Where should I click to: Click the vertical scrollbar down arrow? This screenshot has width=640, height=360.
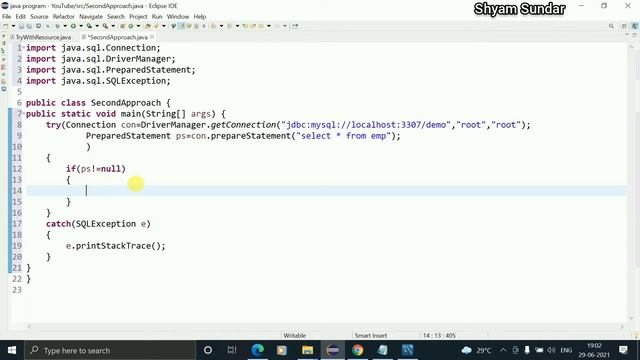click(631, 318)
